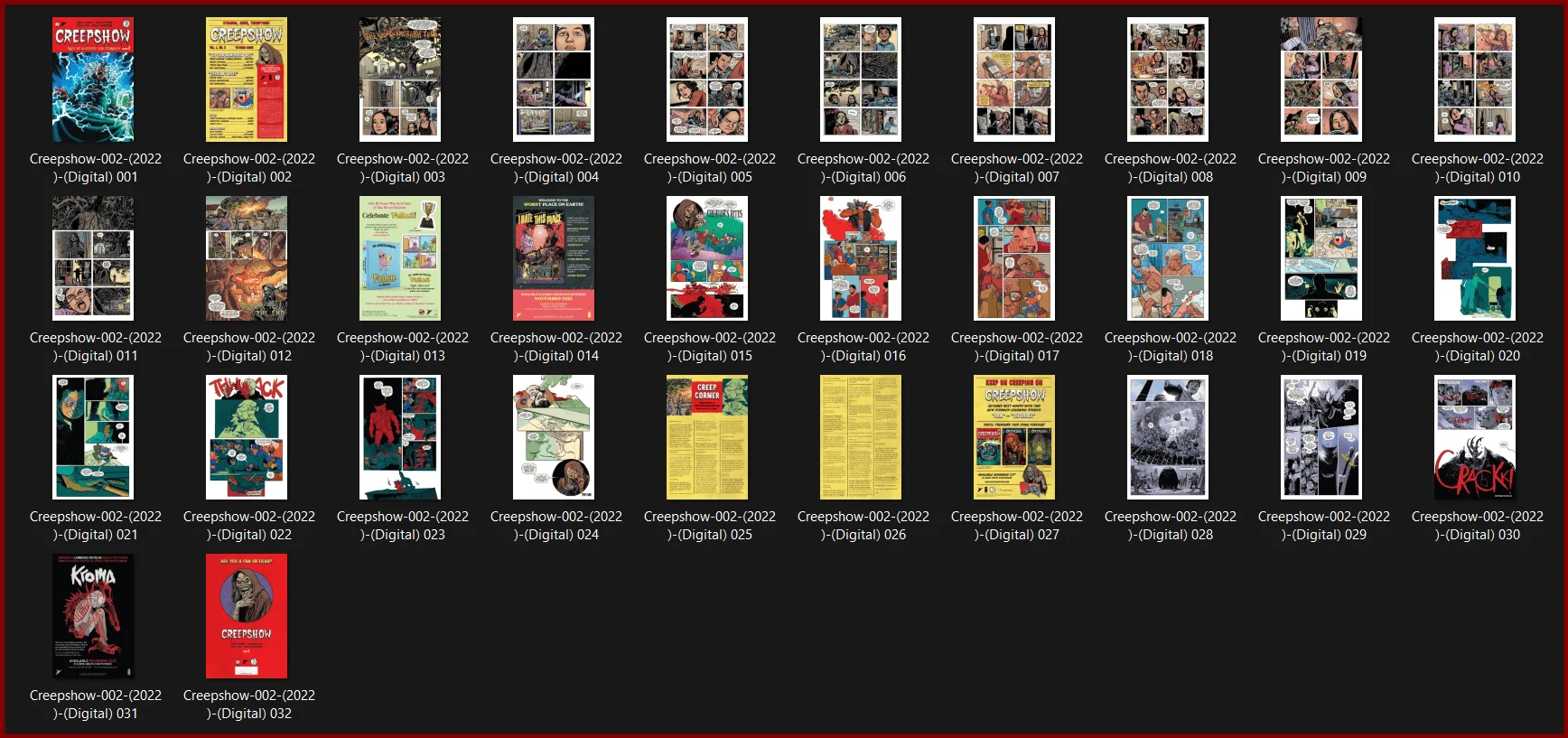This screenshot has height=738, width=1568.
Task: Click file name ending in Digital 019
Action: (x=1324, y=347)
